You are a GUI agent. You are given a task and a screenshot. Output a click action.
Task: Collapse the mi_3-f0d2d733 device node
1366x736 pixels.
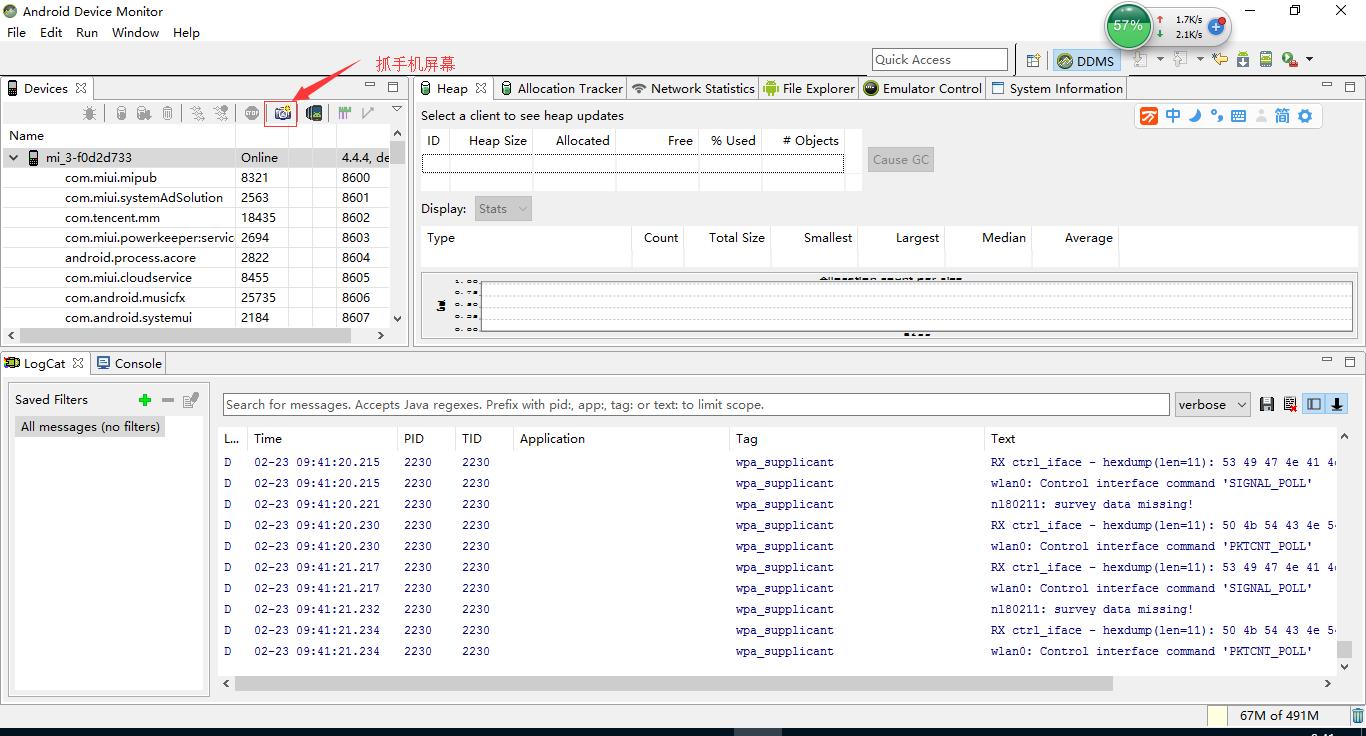click(14, 158)
